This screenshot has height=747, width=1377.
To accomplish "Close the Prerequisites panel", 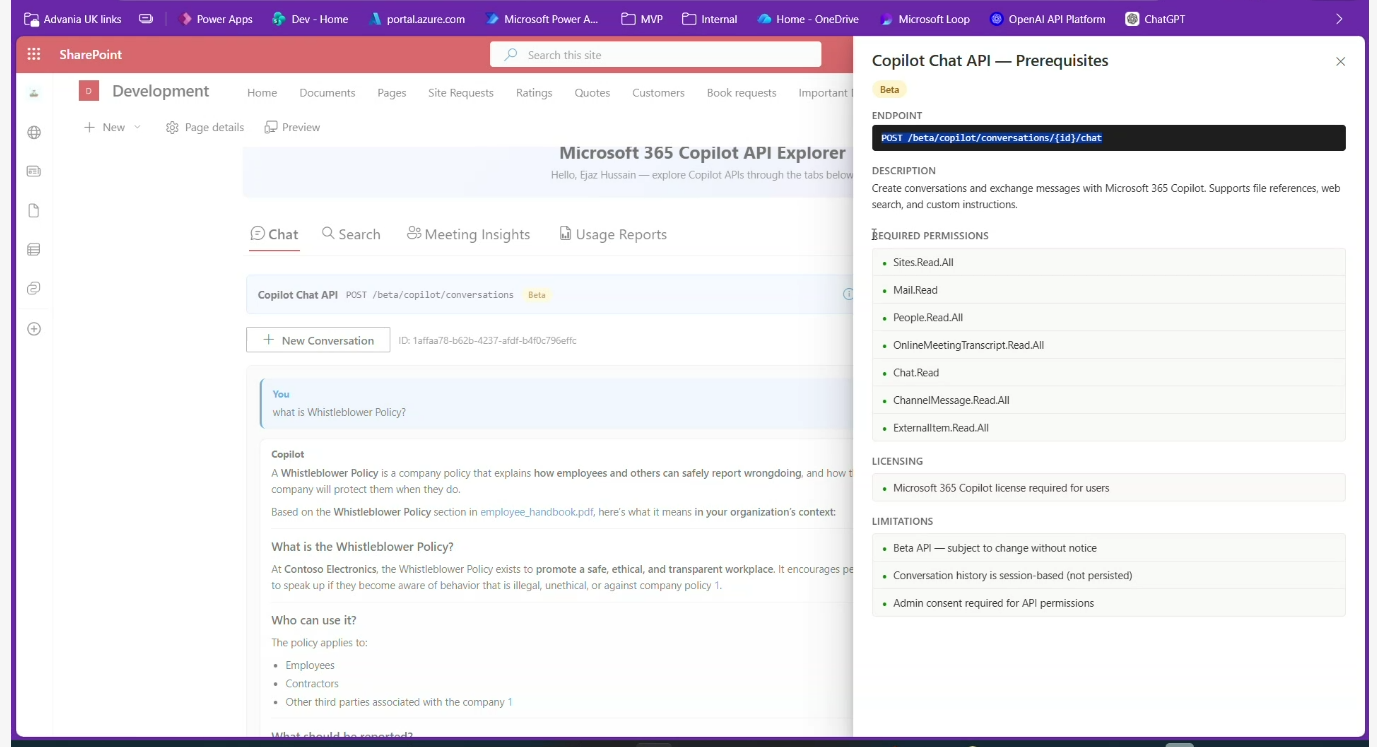I will 1340,62.
